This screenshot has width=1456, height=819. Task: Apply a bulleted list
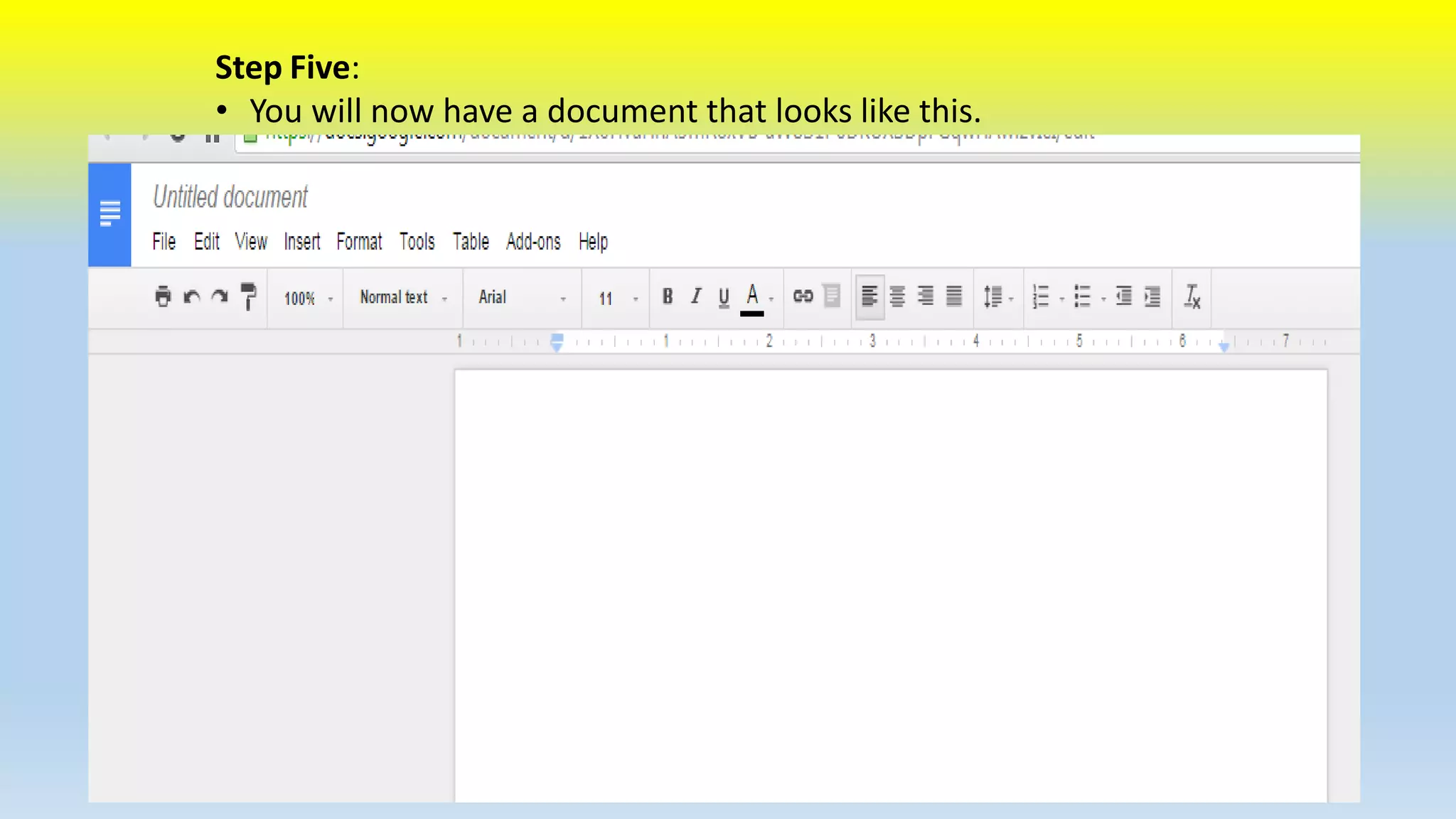[x=1082, y=296]
